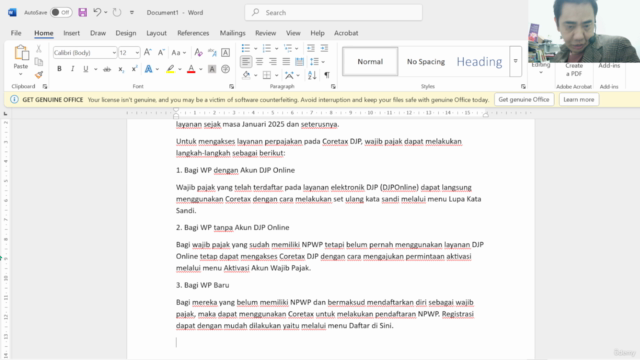Screen dimensions: 640x360
Task: Open Text Effects and Typography
Action: click(149, 69)
